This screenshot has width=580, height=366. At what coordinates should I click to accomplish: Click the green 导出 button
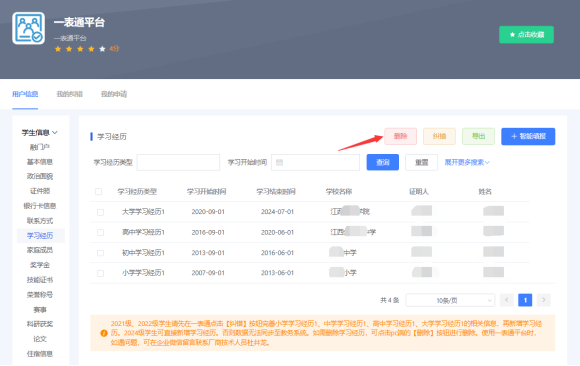[478, 136]
